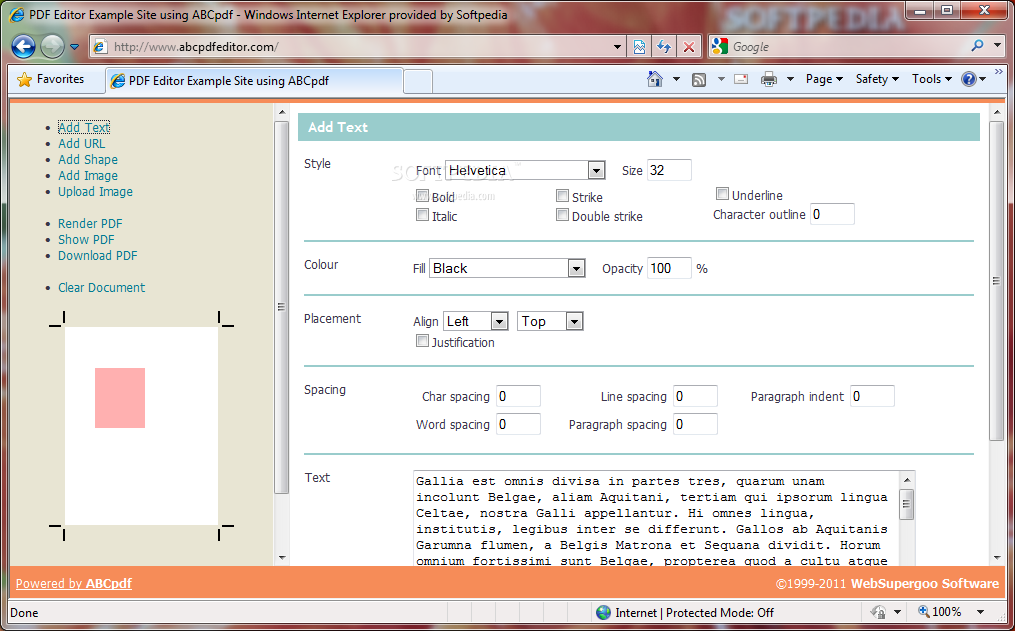The width and height of the screenshot is (1015, 631).
Task: Open the Print options dropdown arrow
Action: [790, 79]
